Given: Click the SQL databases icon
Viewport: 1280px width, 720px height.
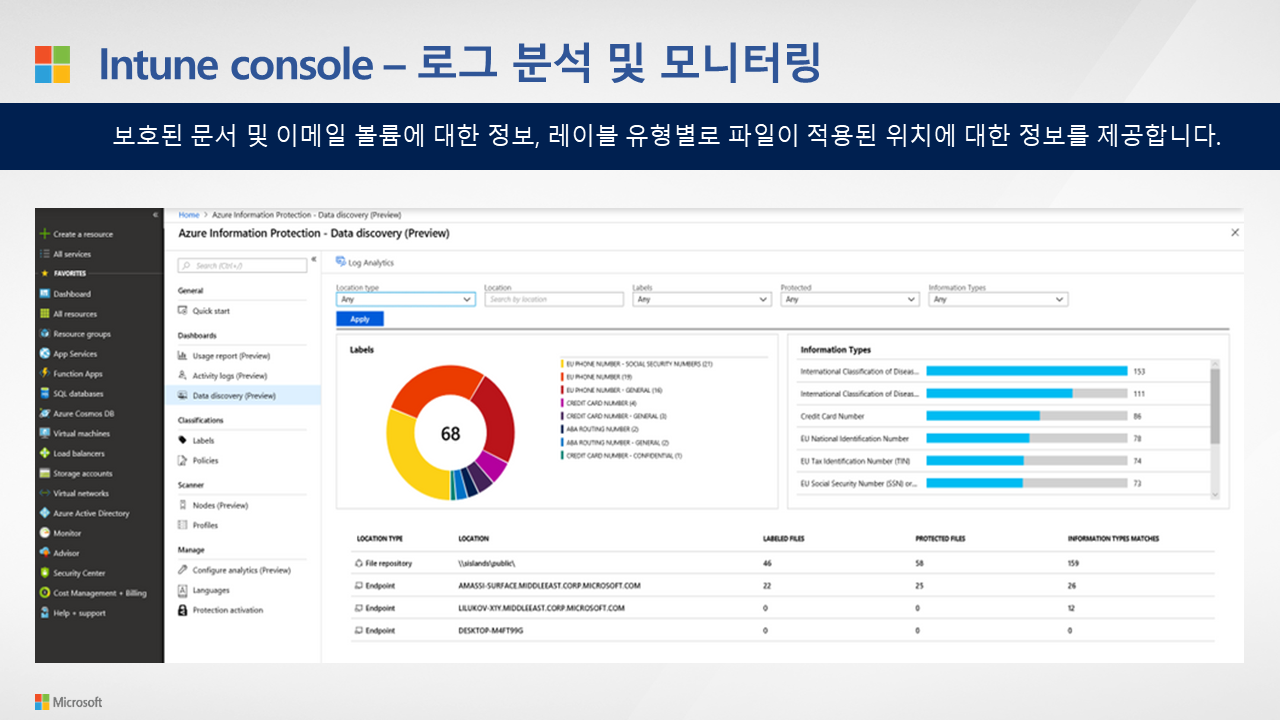Looking at the screenshot, I should [44, 394].
